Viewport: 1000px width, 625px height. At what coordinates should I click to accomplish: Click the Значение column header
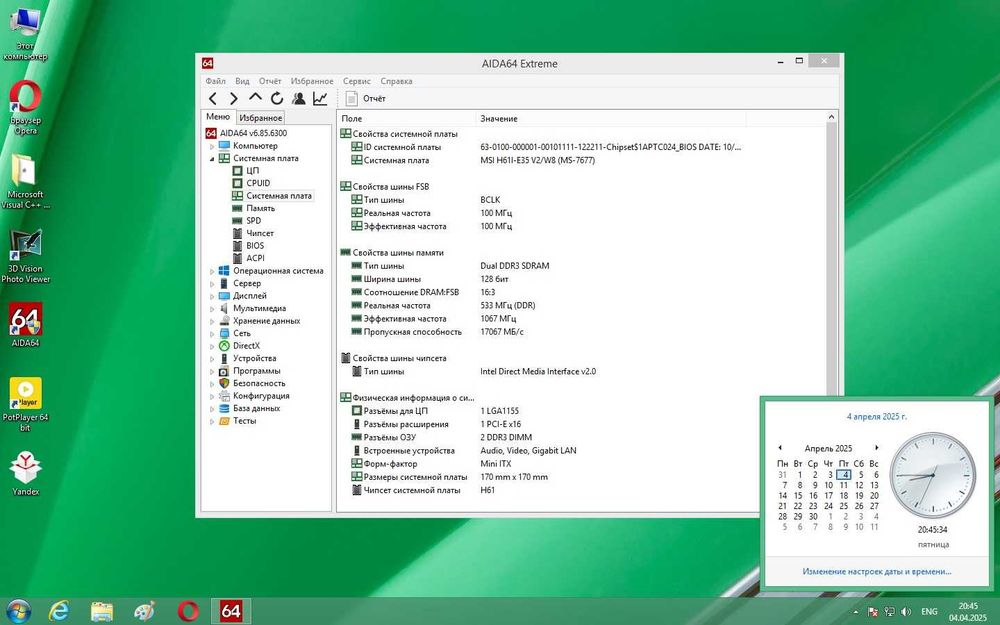pyautogui.click(x=498, y=118)
